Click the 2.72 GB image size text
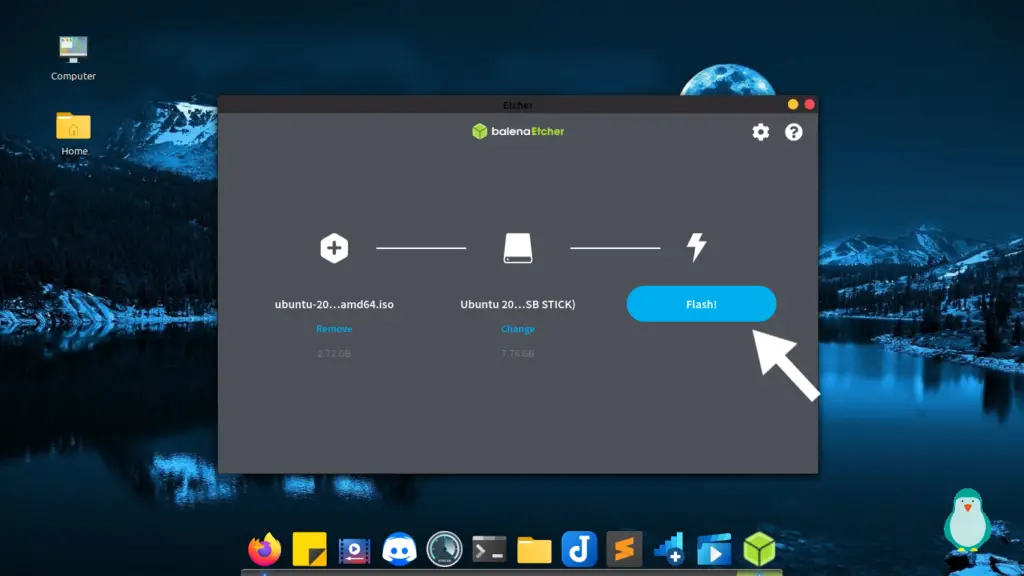The image size is (1024, 576). (x=334, y=353)
